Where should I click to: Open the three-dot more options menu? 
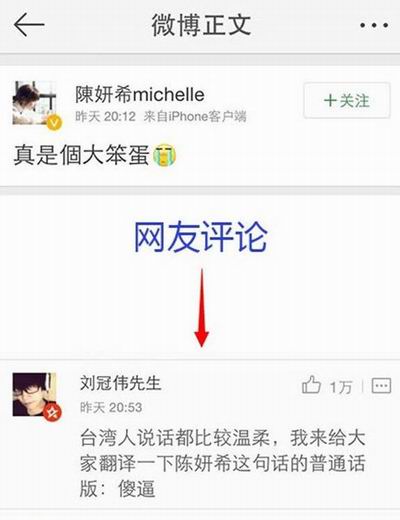point(374,25)
